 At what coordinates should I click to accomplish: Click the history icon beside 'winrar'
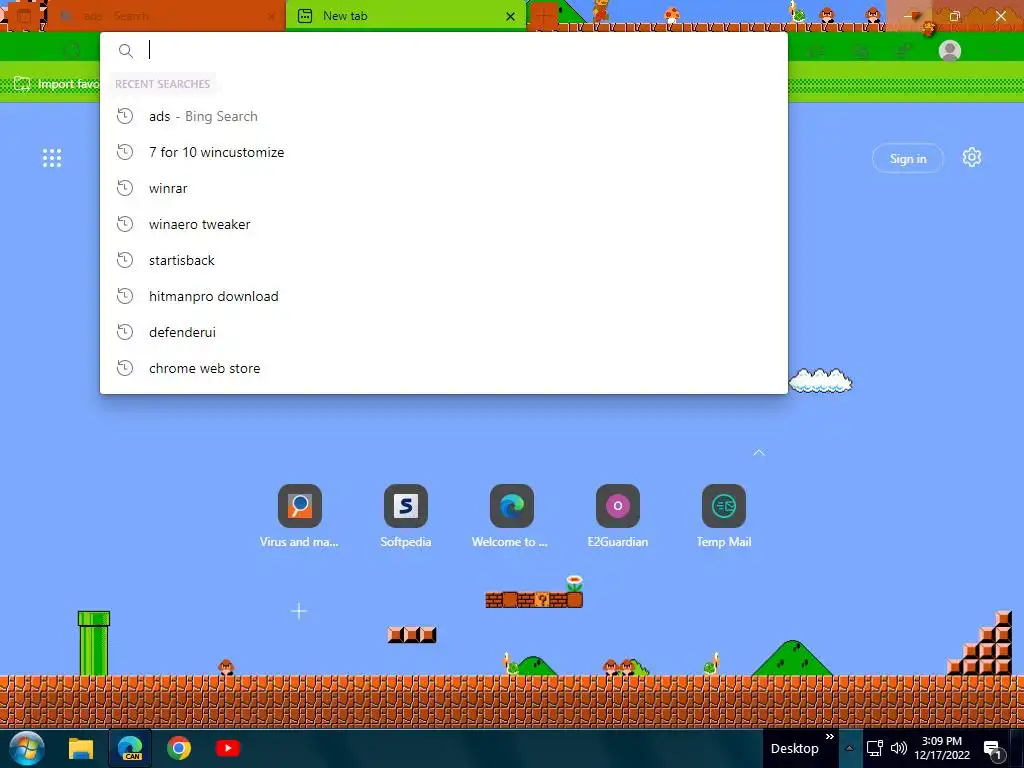[x=125, y=188]
